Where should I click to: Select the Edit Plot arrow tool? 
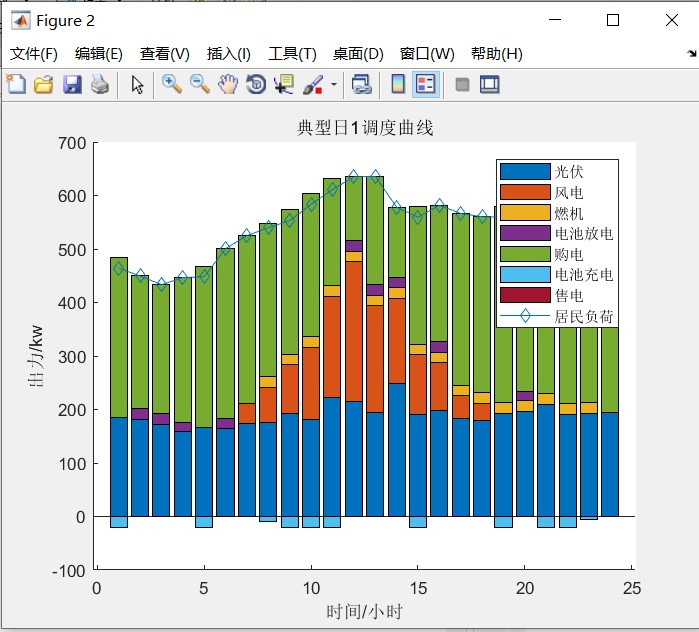[137, 84]
